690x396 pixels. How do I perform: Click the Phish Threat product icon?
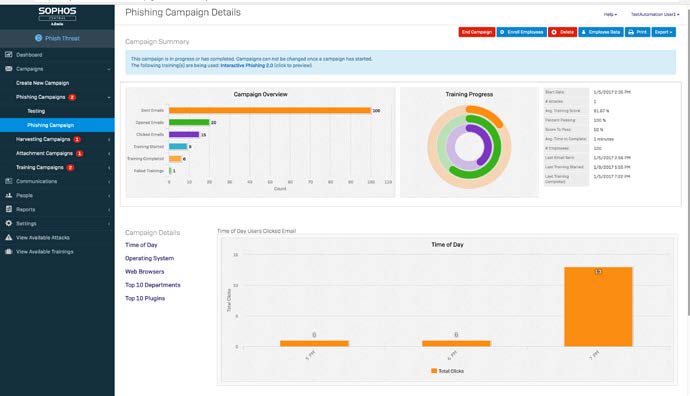point(39,38)
